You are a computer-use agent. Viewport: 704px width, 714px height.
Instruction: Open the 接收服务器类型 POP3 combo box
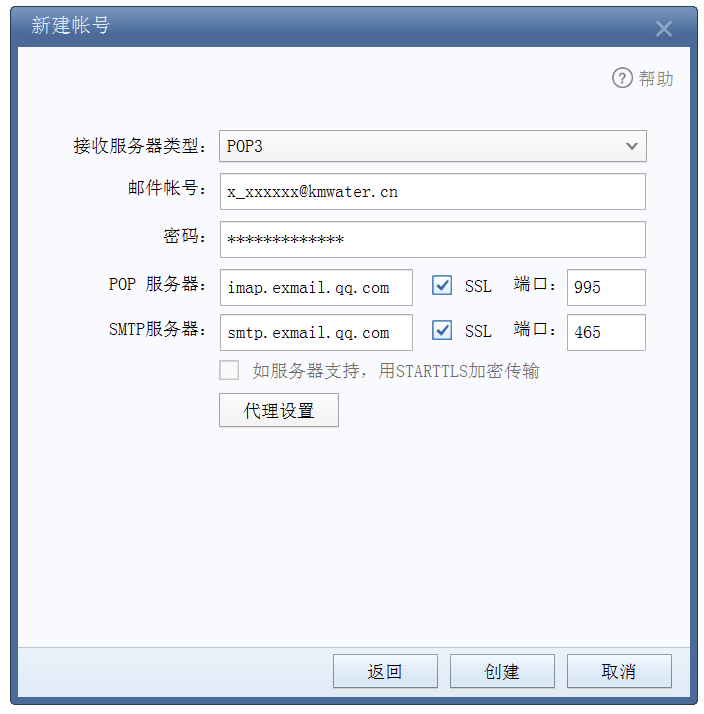433,146
